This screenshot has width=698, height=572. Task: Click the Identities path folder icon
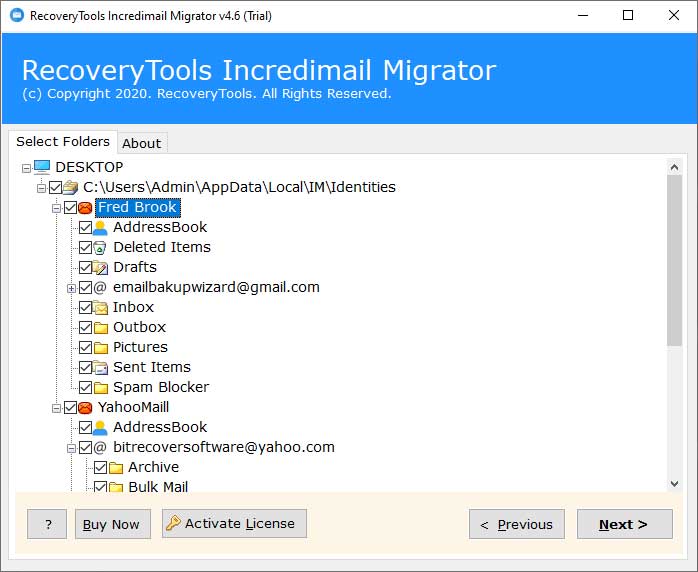click(x=70, y=187)
